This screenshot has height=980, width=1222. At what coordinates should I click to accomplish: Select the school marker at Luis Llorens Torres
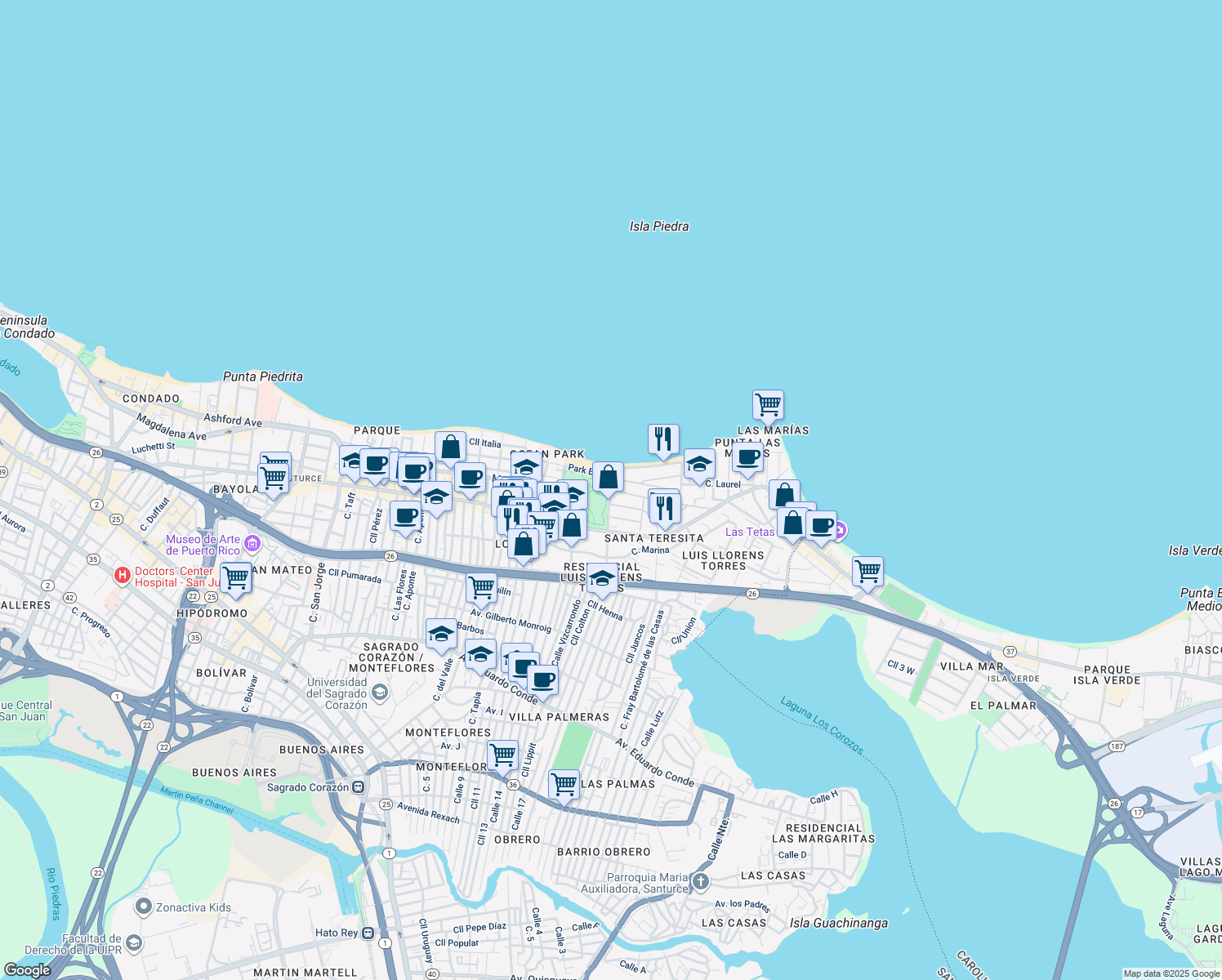point(602,578)
